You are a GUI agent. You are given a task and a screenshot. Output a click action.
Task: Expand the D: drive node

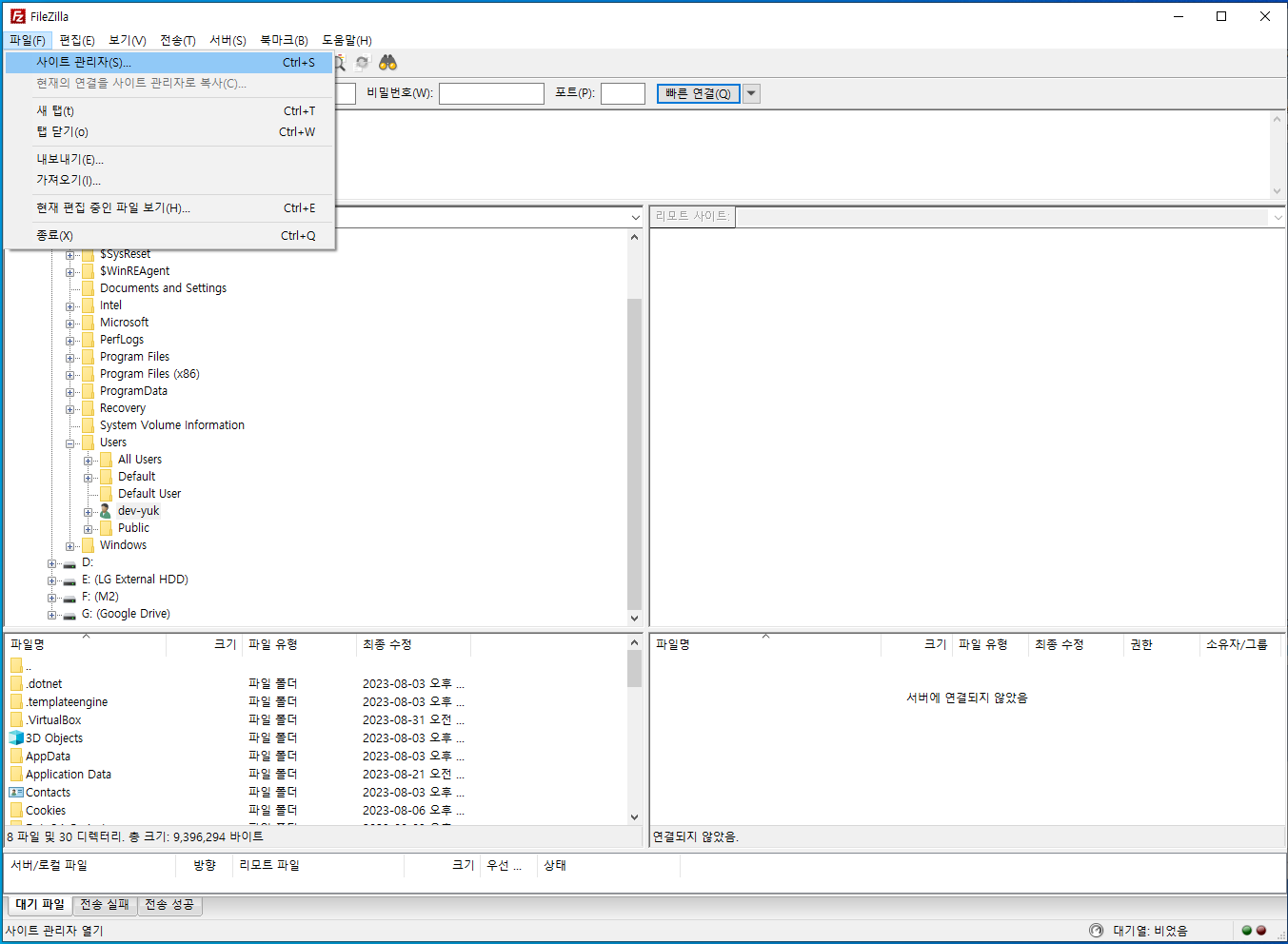click(51, 563)
